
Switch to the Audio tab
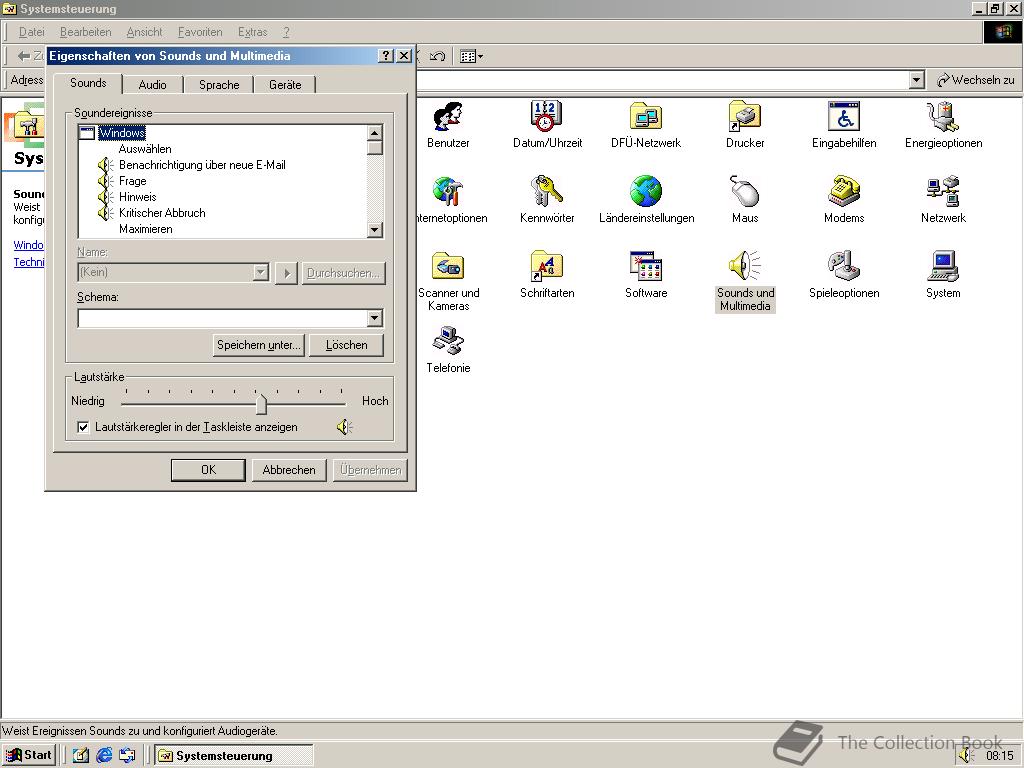[152, 85]
